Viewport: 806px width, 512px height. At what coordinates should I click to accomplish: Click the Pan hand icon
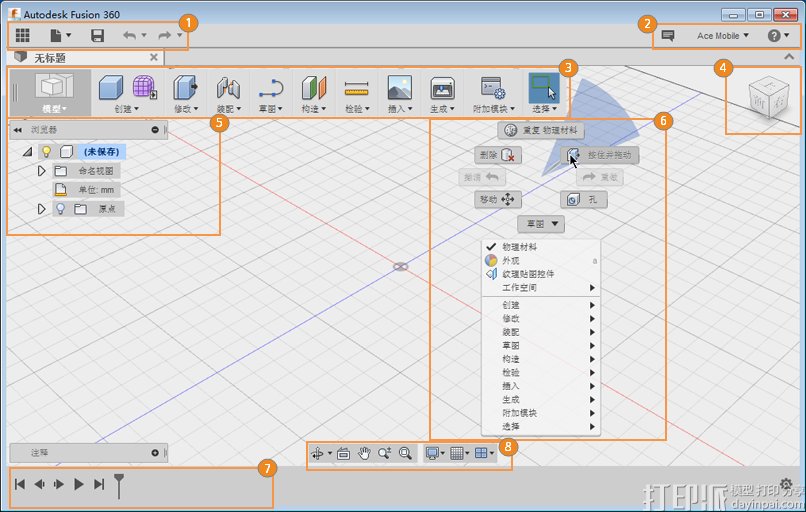click(364, 453)
